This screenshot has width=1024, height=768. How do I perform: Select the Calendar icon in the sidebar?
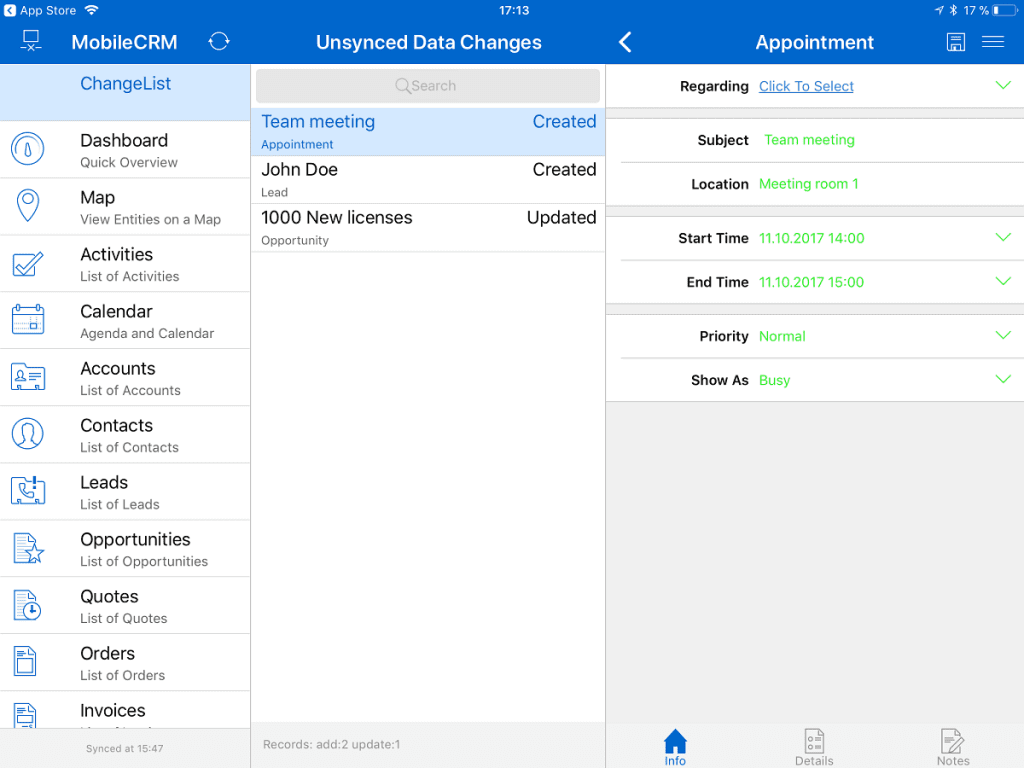tap(28, 320)
